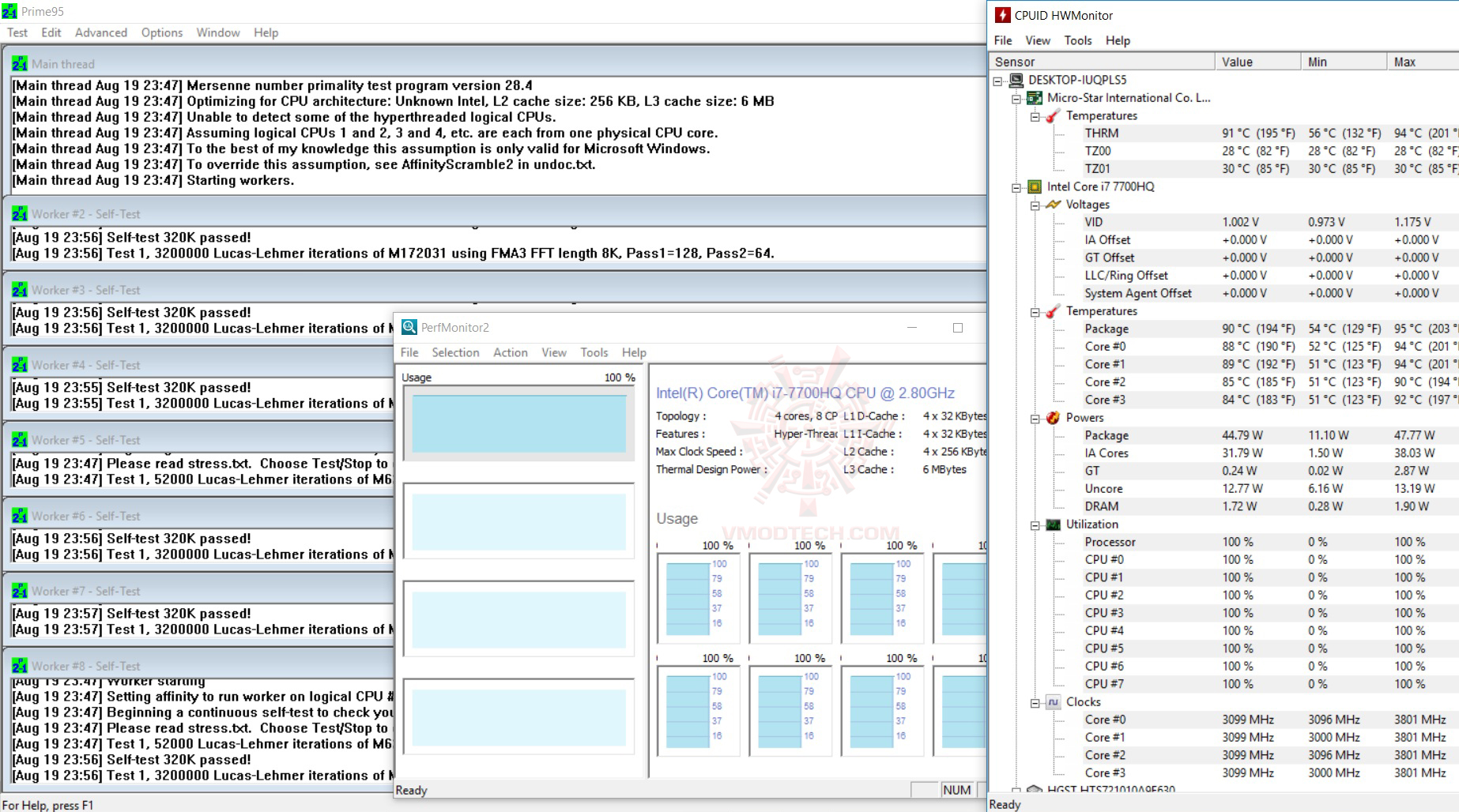Click the Sensor column header
The width and height of the screenshot is (1459, 812).
(1102, 62)
